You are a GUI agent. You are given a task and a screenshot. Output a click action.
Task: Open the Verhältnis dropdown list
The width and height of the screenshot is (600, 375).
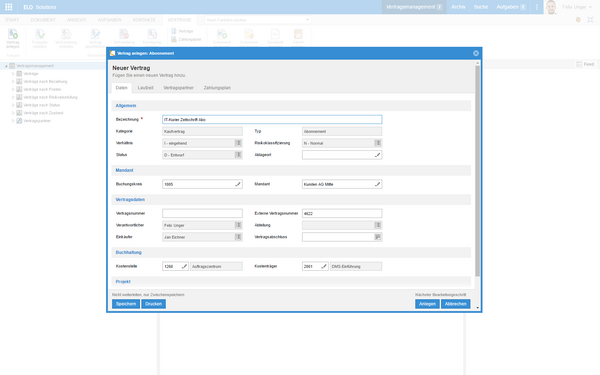(x=238, y=143)
